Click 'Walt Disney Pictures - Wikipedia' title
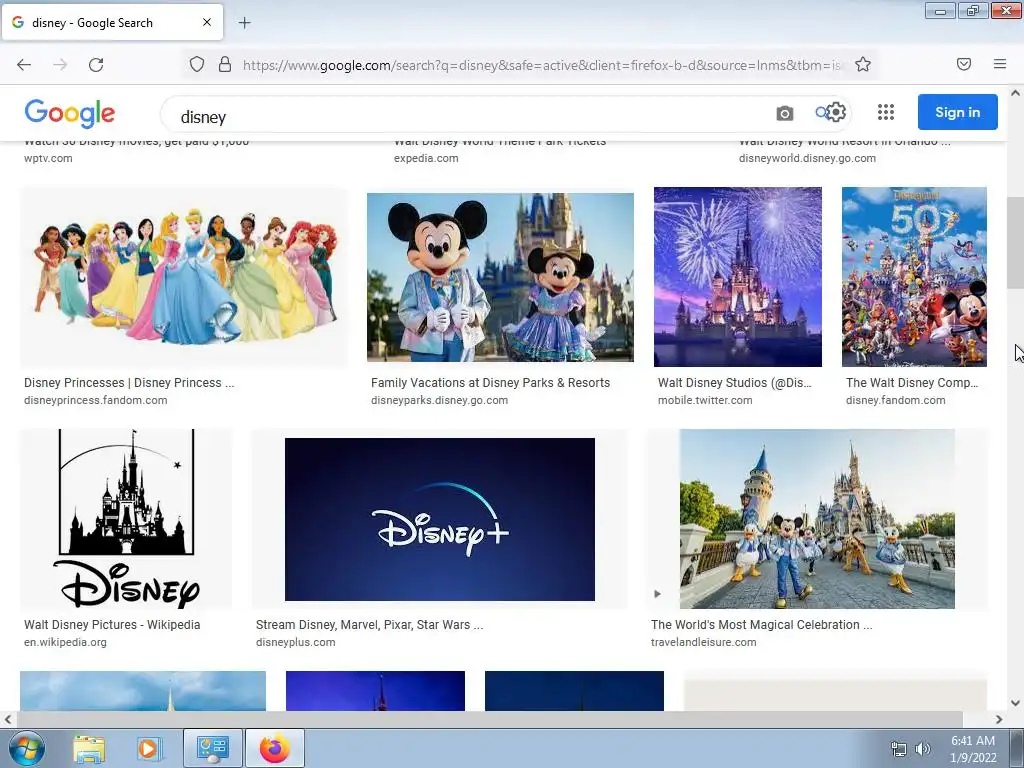The image size is (1024, 768). (112, 624)
